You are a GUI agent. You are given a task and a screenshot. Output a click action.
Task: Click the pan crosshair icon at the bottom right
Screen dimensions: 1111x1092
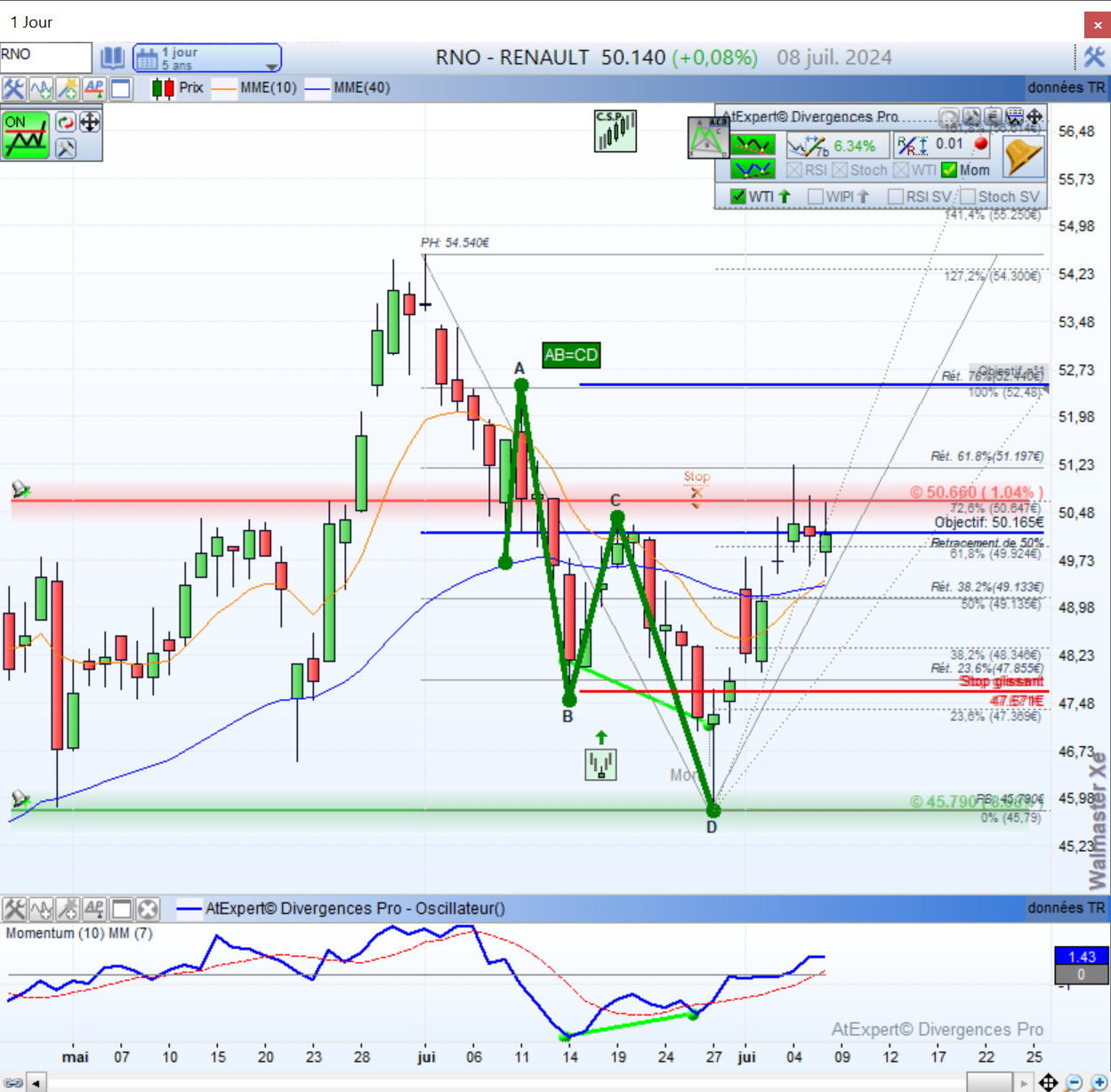1049,1082
